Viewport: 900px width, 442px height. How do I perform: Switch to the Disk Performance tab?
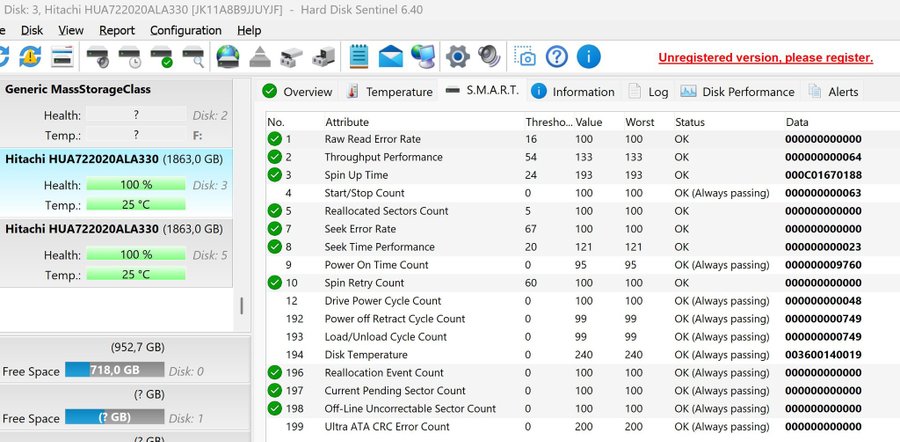[x=737, y=92]
